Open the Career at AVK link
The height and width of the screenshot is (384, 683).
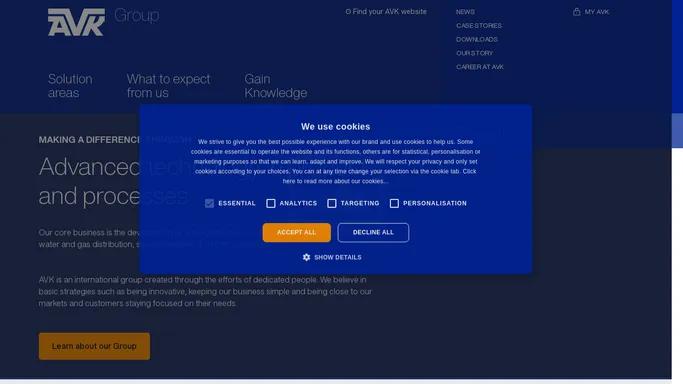click(x=480, y=67)
